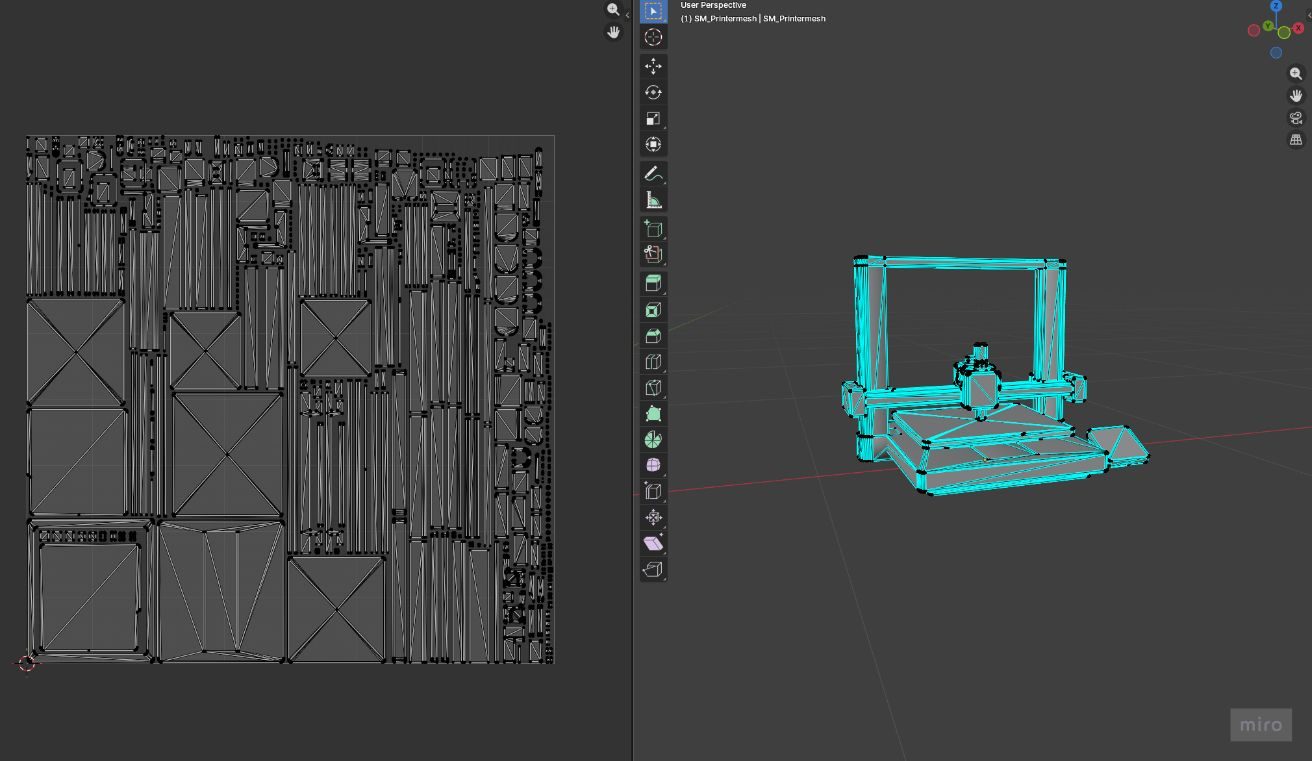This screenshot has width=1312, height=761.
Task: Activate the Move tool
Action: pos(653,66)
